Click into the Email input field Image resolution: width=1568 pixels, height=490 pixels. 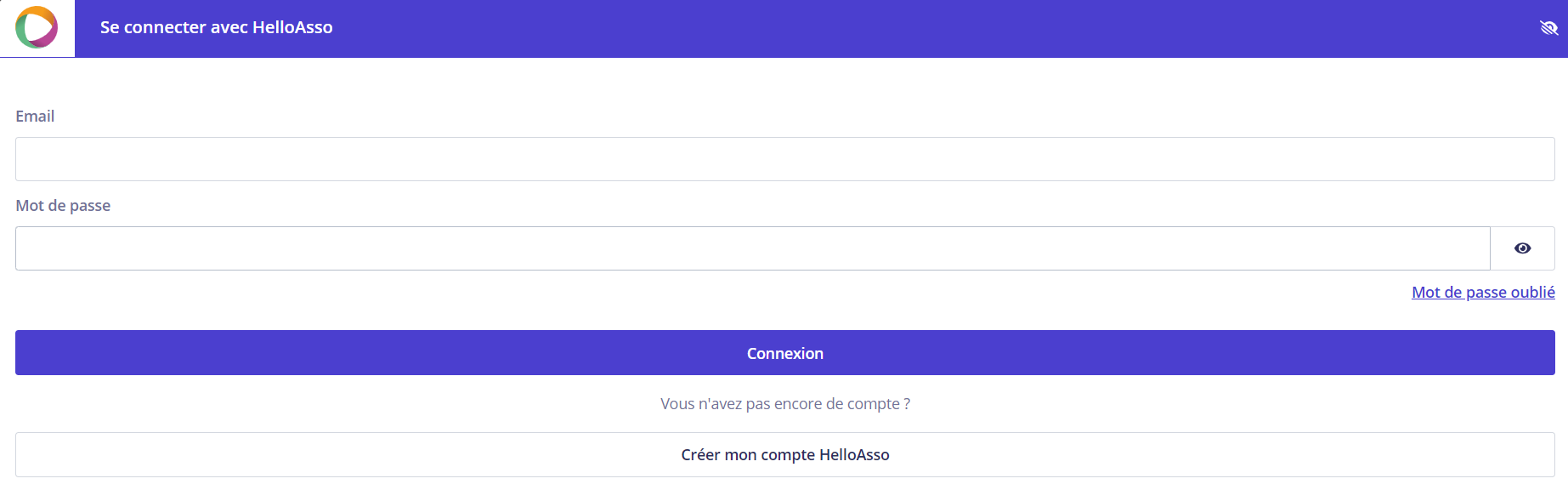click(x=784, y=159)
